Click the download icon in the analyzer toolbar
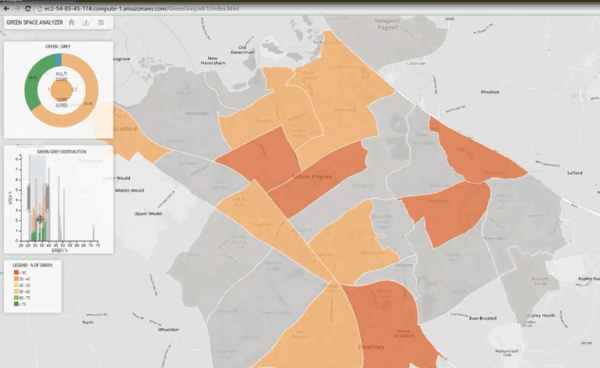 (86, 23)
